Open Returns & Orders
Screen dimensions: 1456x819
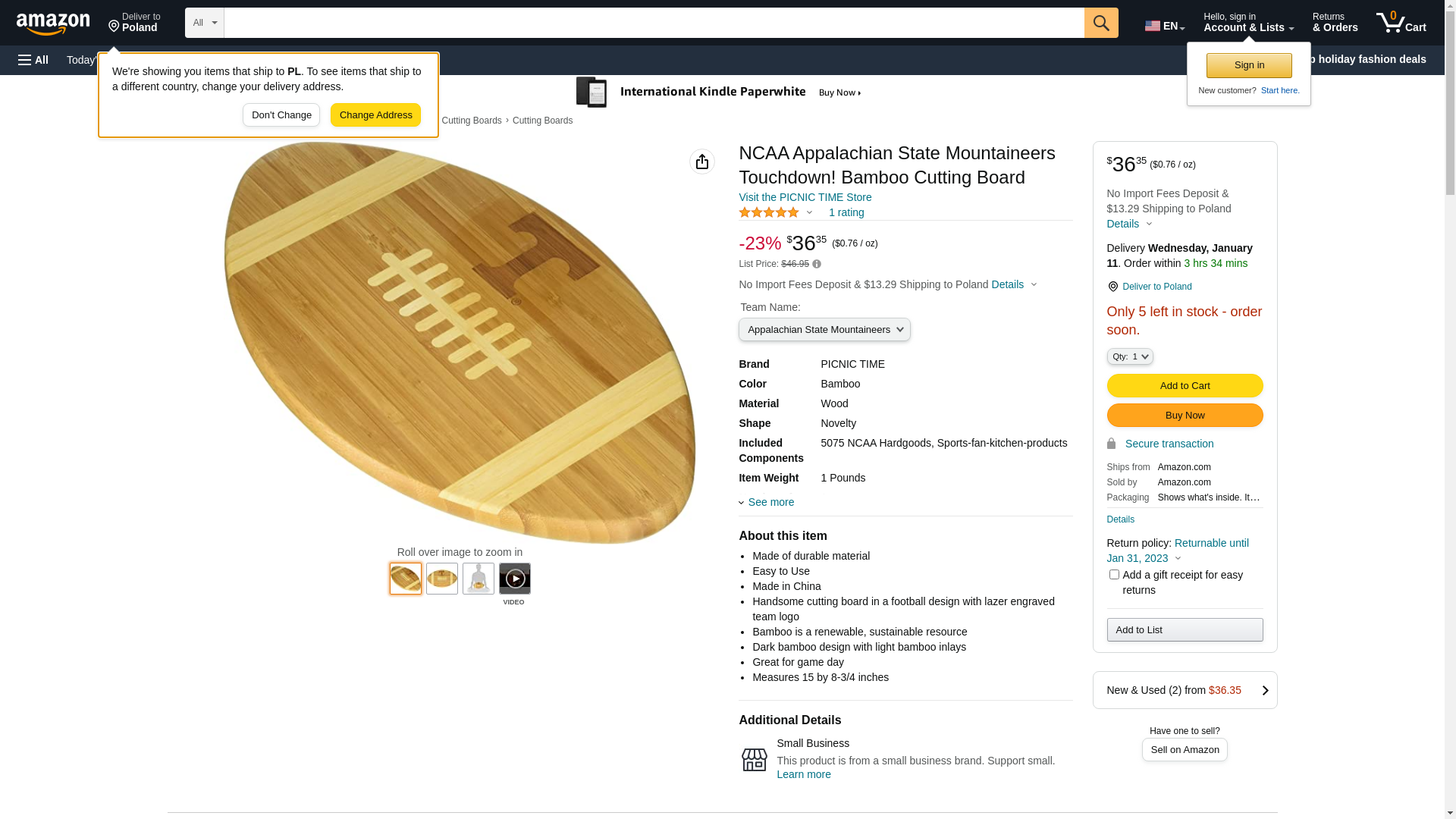click(1335, 23)
